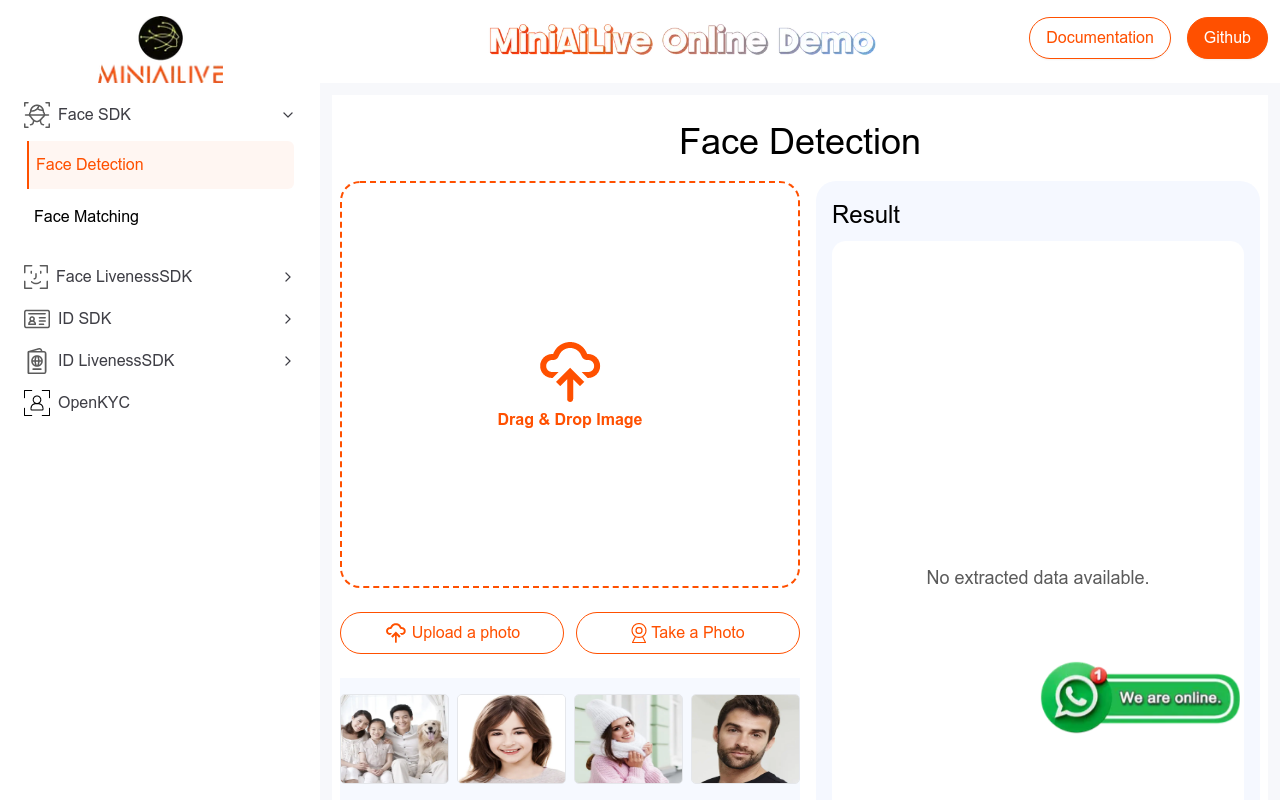
Task: Go to the Github page
Action: point(1227,38)
